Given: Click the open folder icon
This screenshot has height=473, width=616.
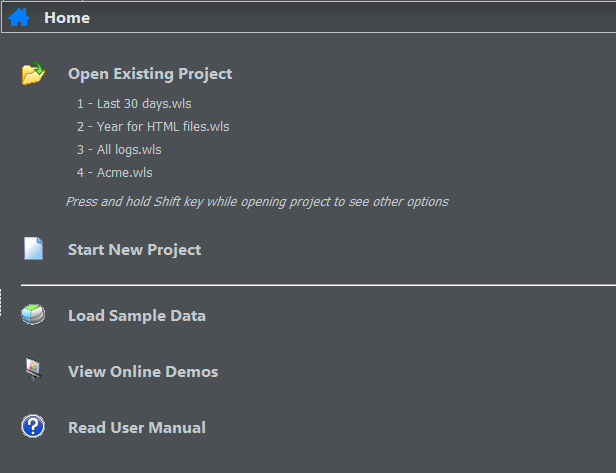Looking at the screenshot, I should (34, 73).
